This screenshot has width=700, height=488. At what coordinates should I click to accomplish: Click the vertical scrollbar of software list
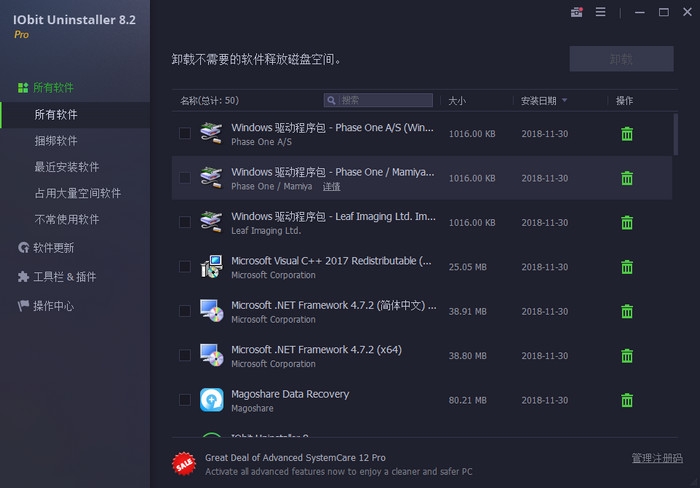coord(675,134)
